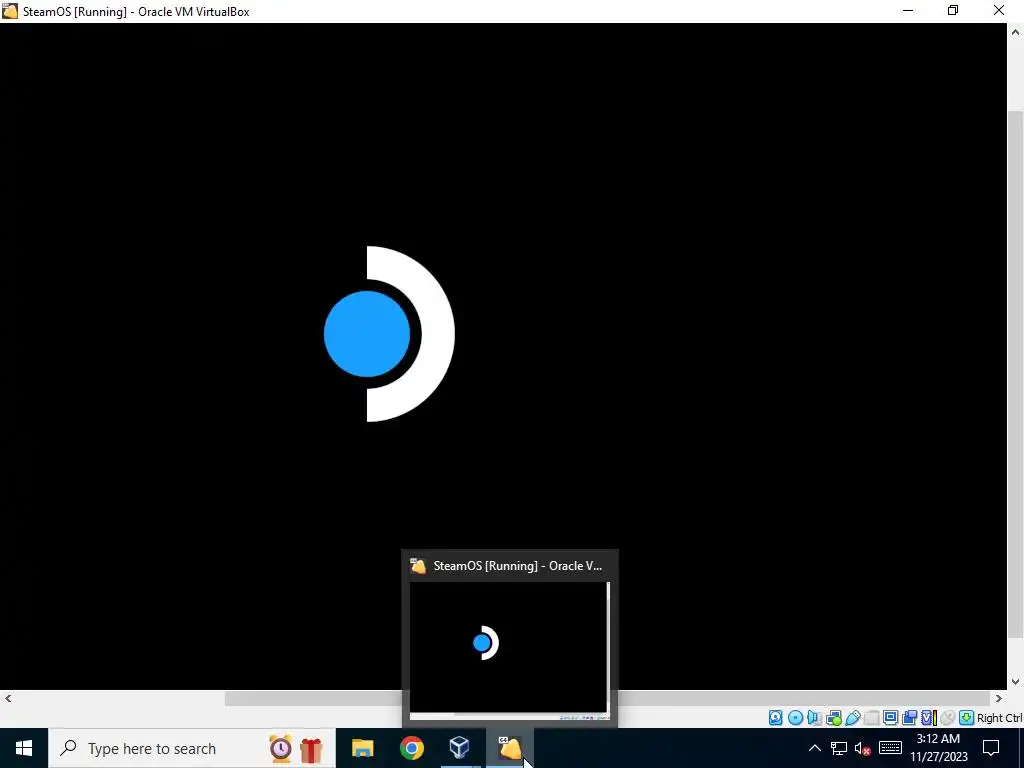Click the Right Ctrl host key label

coord(1000,718)
